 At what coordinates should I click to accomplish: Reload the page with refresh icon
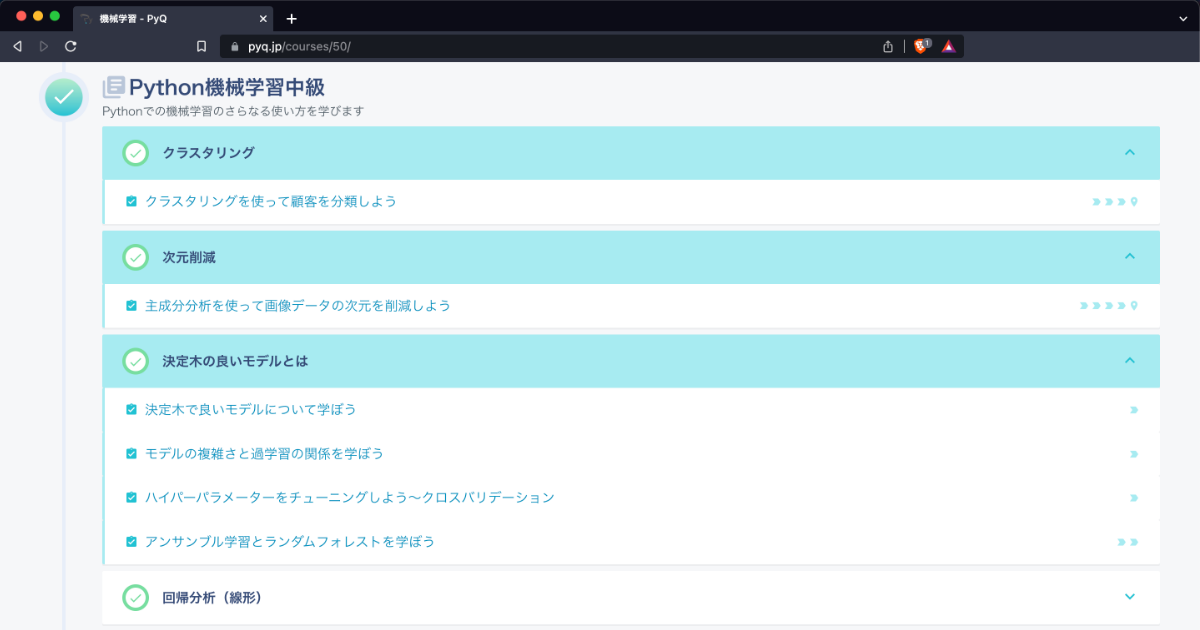(71, 46)
